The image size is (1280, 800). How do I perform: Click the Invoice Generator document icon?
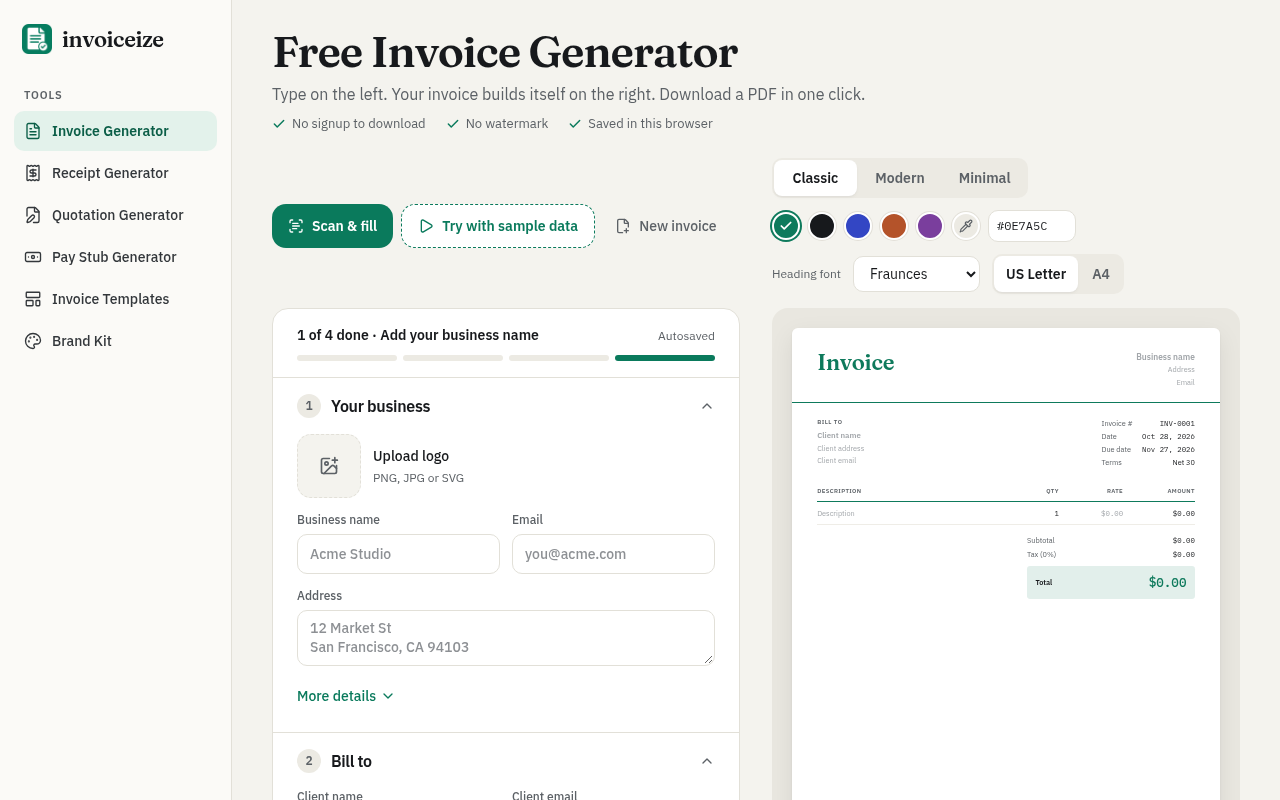tap(33, 131)
